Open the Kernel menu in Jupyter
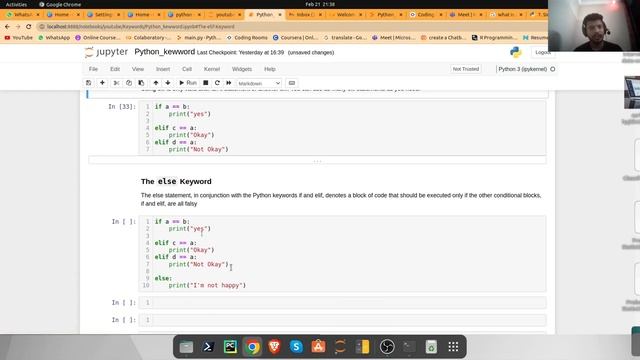Screen dimensions: 640x360 click(x=211, y=69)
